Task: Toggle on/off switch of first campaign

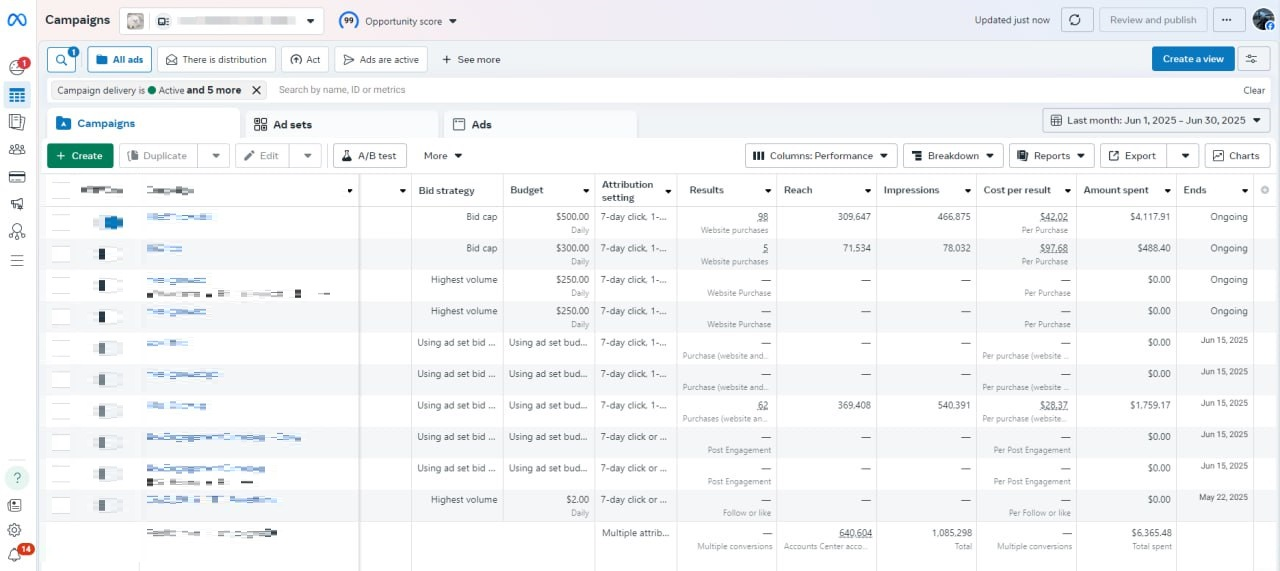Action: pos(108,222)
